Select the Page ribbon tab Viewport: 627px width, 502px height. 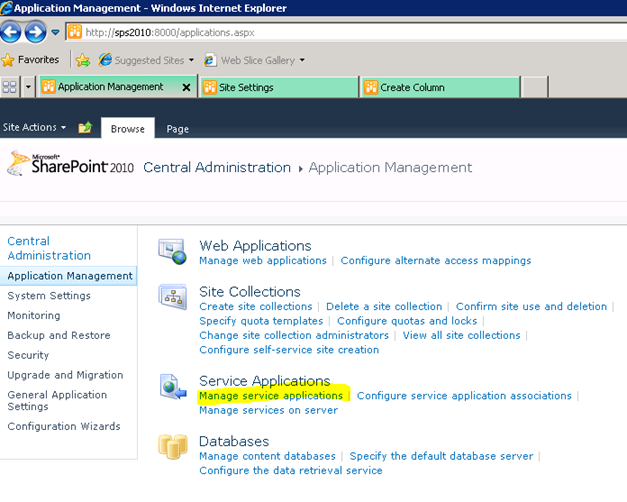(x=178, y=129)
